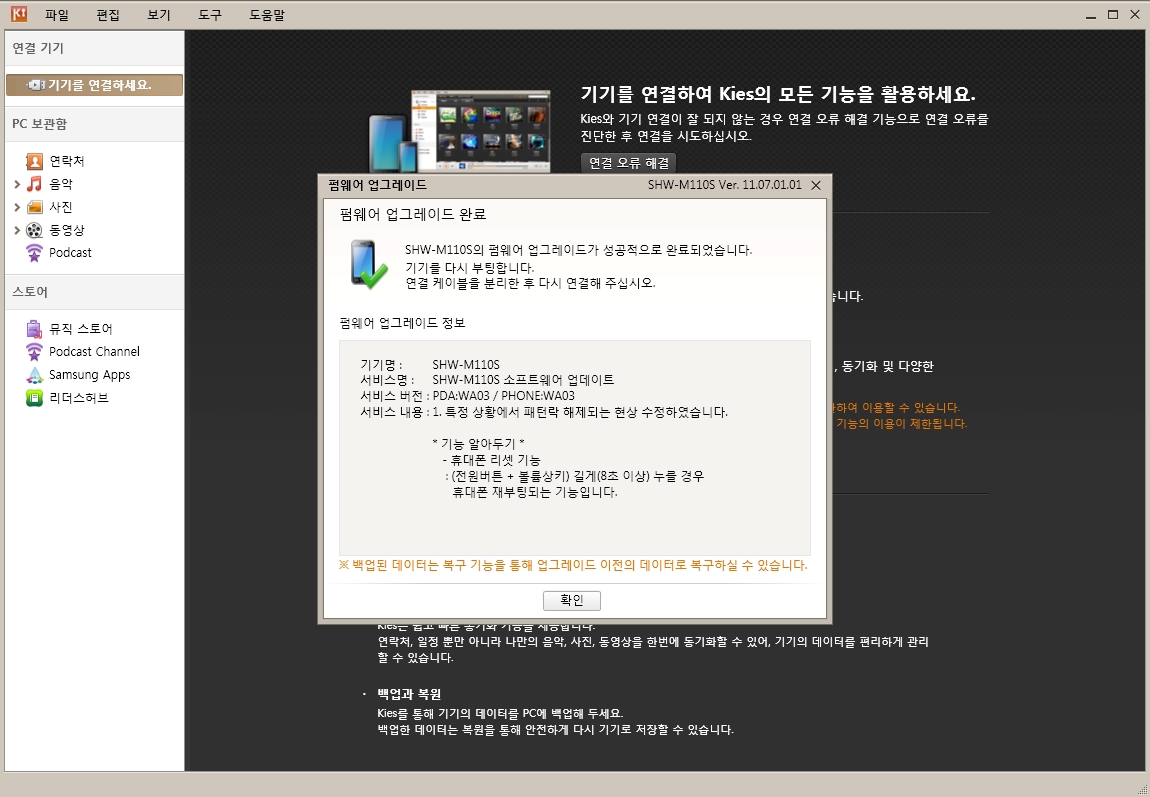Open the 파일 menu
The height and width of the screenshot is (797, 1150).
click(x=57, y=15)
